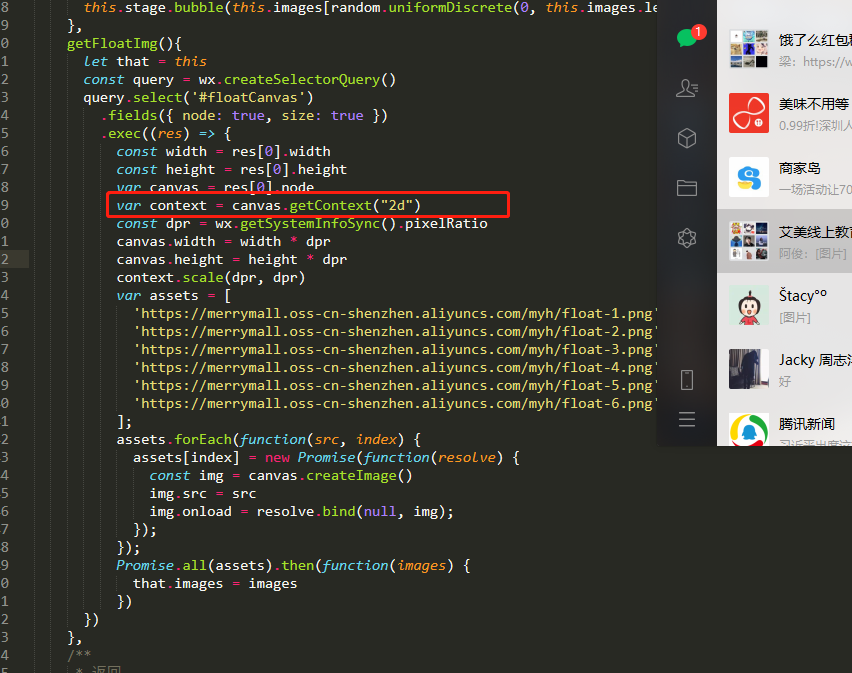Viewport: 852px width, 673px height.
Task: Click 'const width = res[0].width' line
Action: [x=223, y=151]
